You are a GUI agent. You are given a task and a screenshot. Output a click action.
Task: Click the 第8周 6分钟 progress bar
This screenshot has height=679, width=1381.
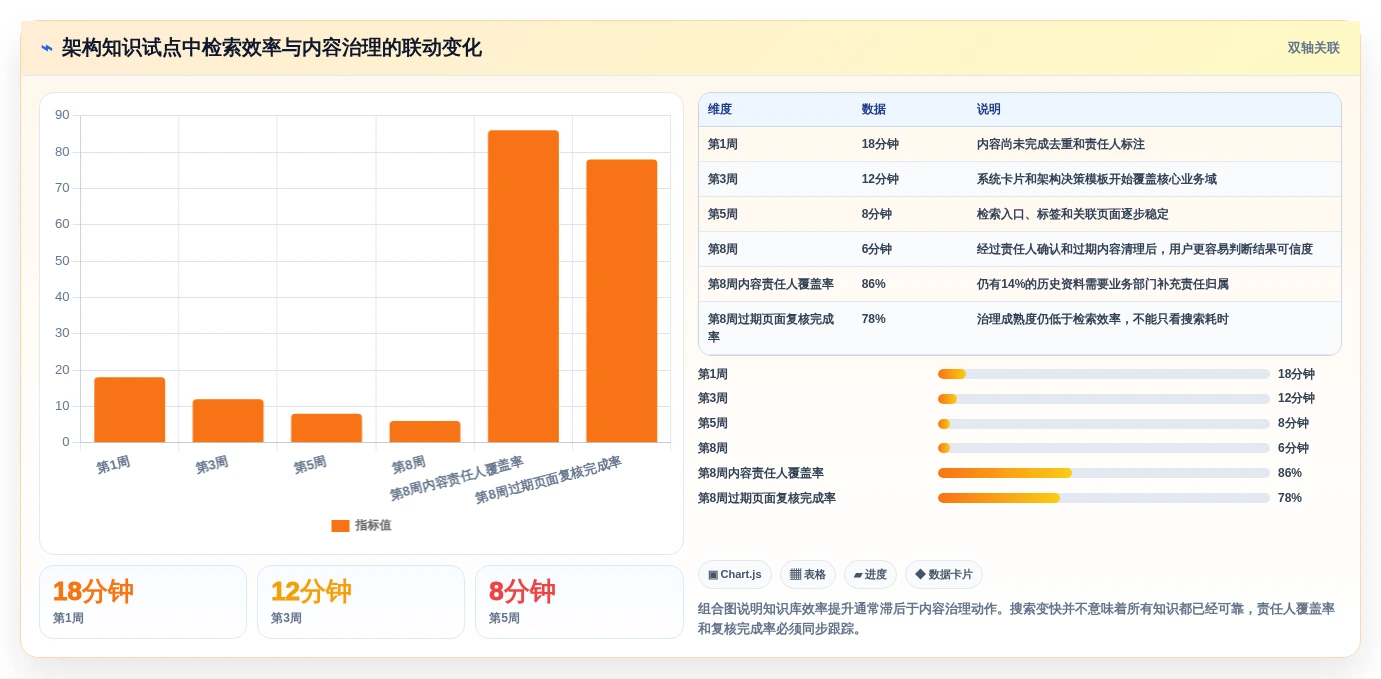(x=1104, y=448)
